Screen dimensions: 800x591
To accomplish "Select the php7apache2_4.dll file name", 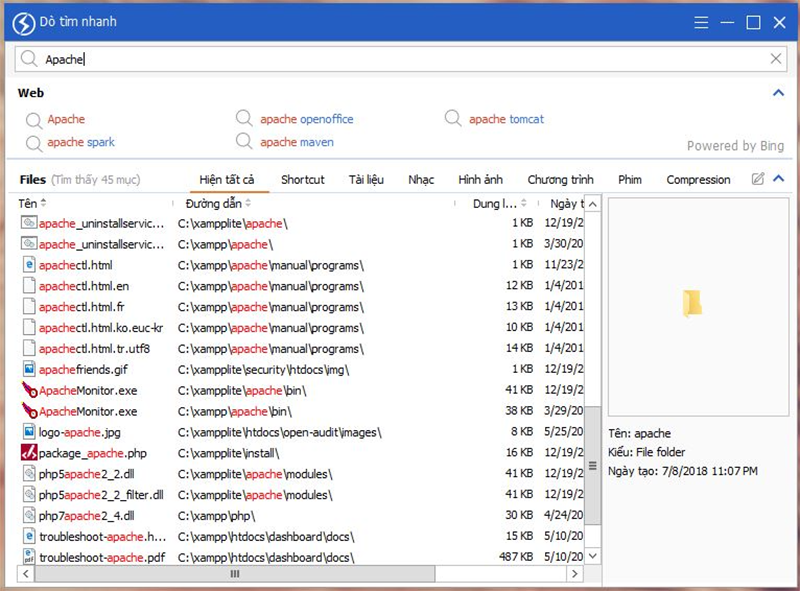I will click(x=87, y=516).
